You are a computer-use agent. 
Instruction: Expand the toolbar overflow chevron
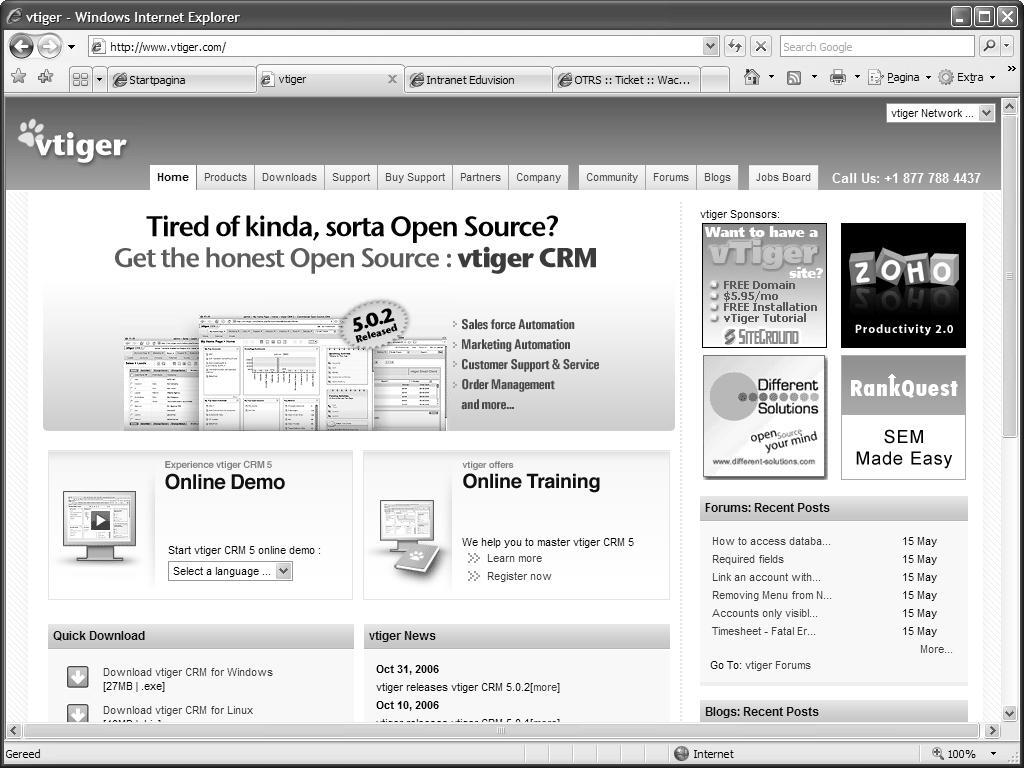click(x=1012, y=68)
